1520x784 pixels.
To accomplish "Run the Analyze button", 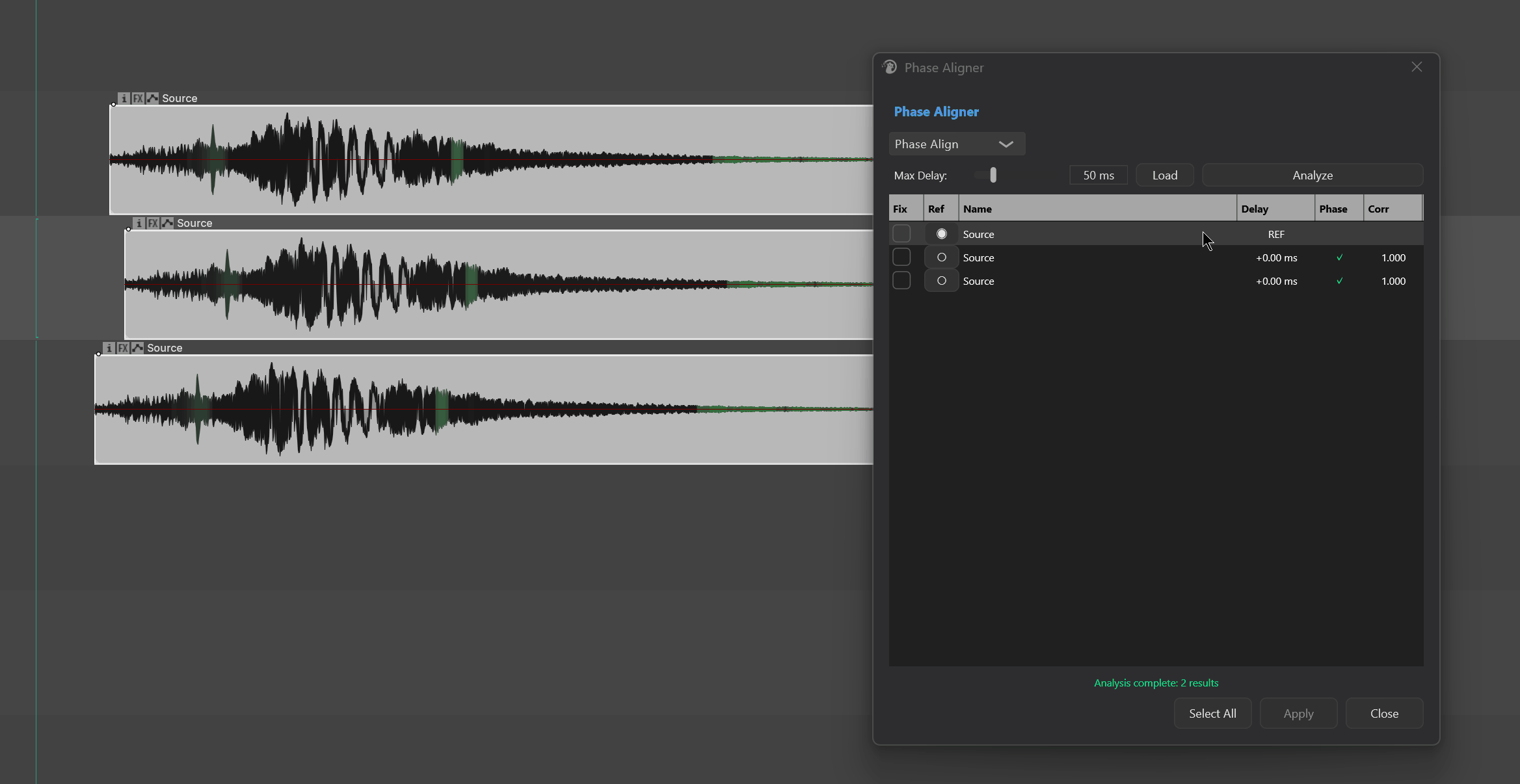I will coord(1313,175).
